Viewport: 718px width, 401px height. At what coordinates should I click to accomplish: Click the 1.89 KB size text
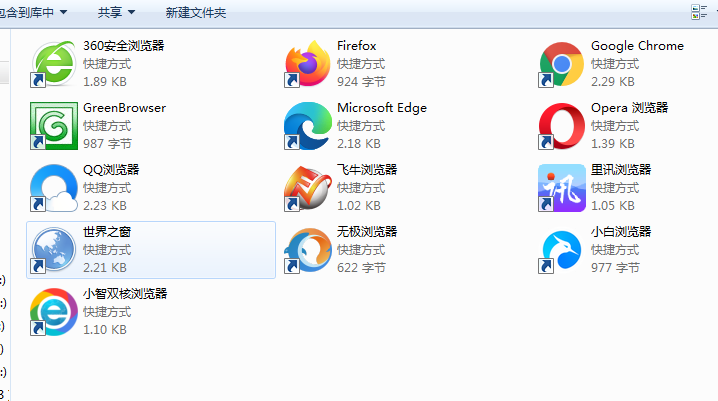(x=104, y=82)
